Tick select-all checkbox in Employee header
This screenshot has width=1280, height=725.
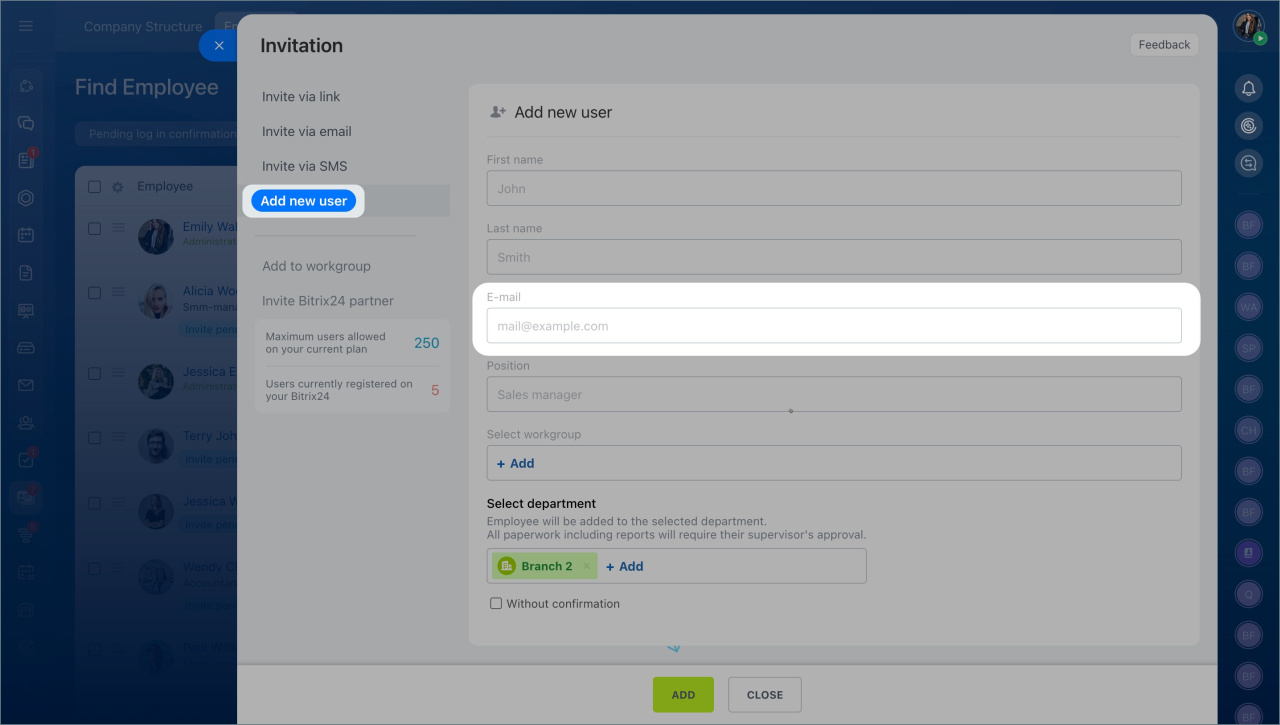click(94, 187)
